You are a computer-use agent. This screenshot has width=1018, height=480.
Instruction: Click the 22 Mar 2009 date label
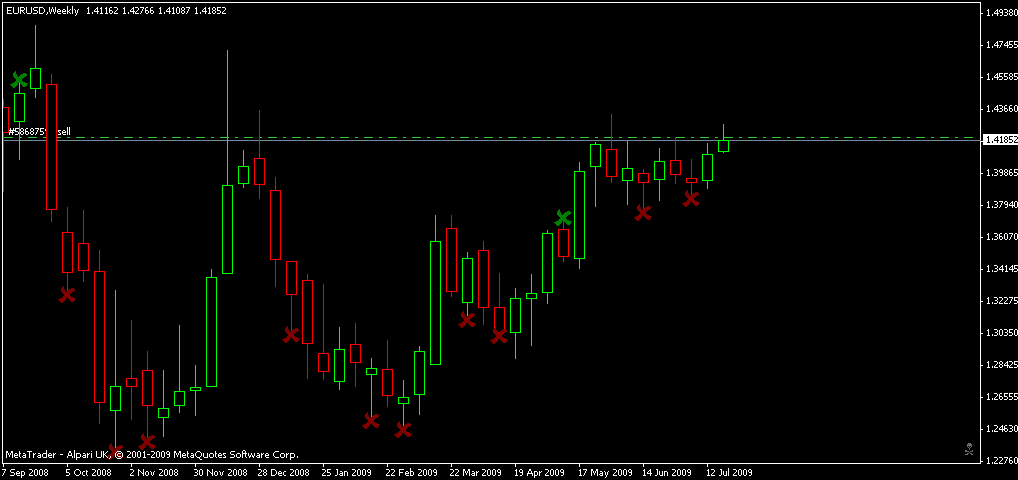(476, 472)
